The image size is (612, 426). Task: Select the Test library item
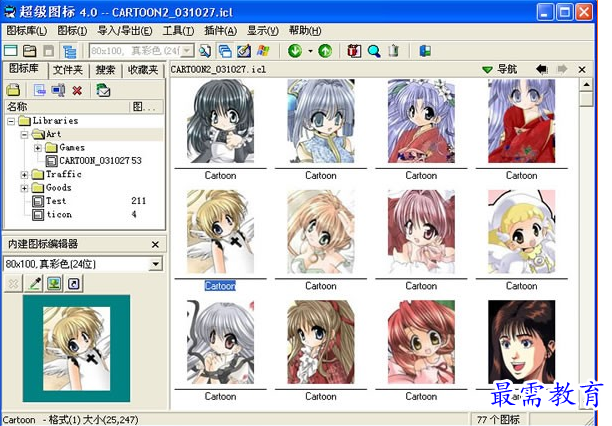coord(50,201)
